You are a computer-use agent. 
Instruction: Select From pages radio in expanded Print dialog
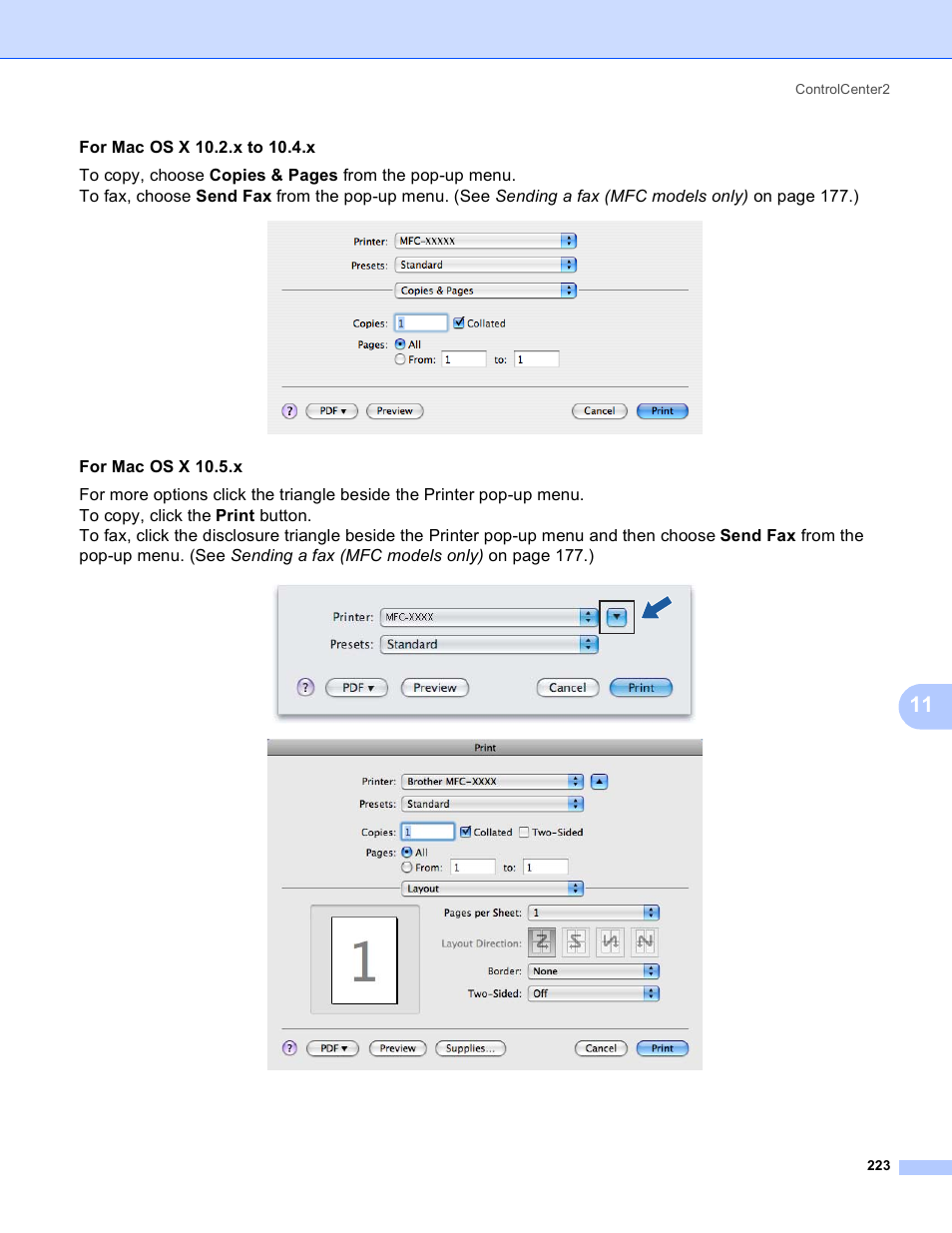coord(407,868)
